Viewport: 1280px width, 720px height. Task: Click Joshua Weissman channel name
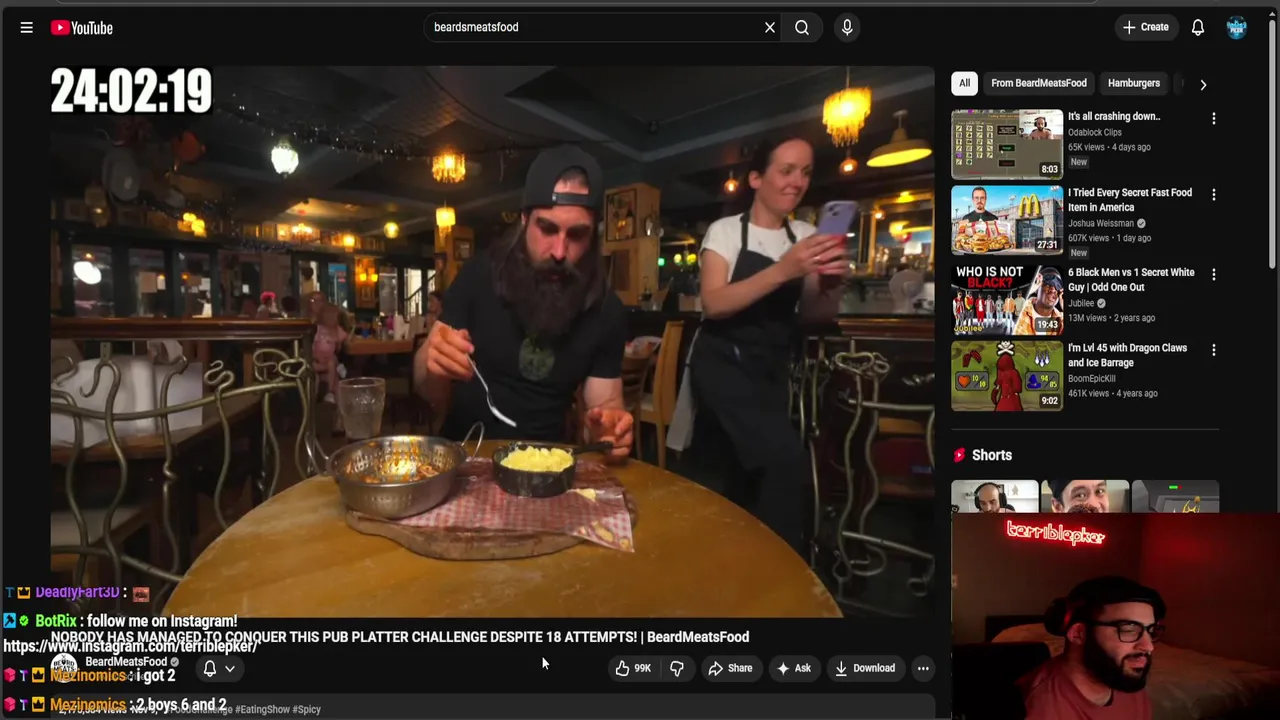tap(1101, 223)
